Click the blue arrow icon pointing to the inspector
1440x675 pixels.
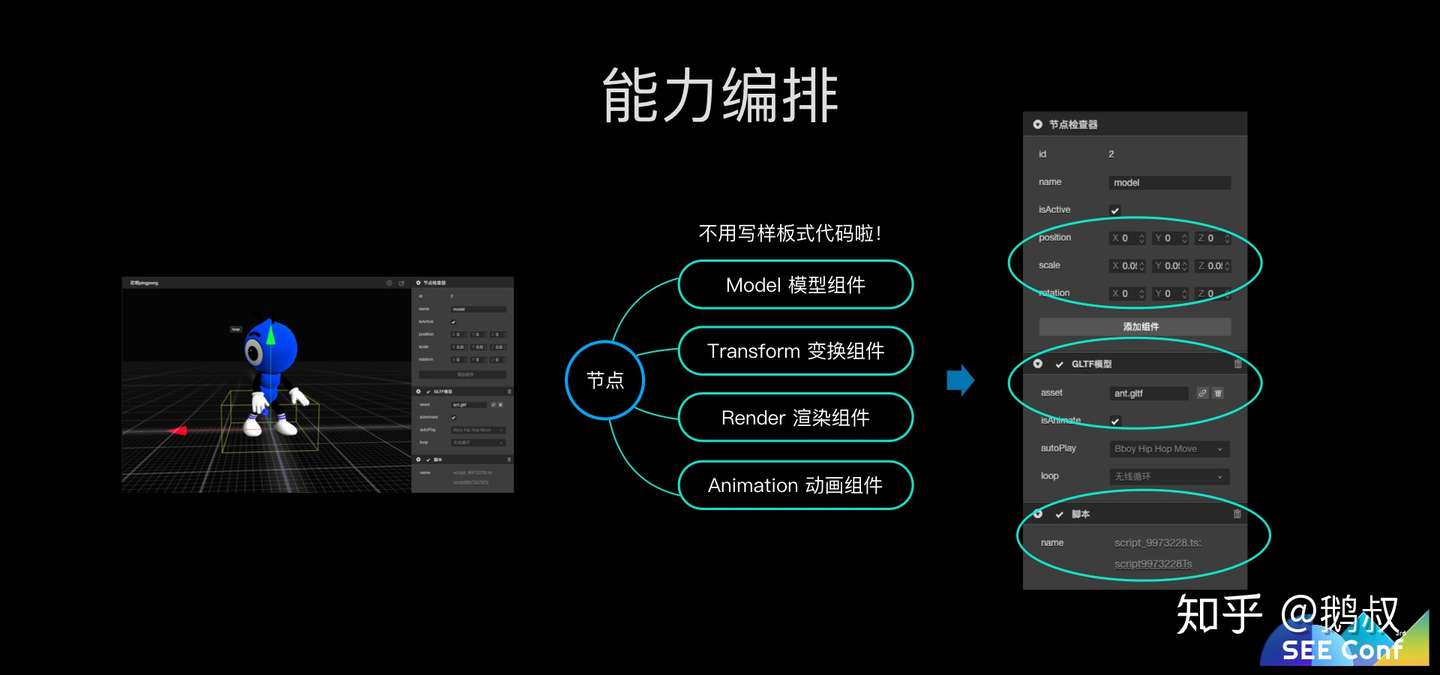coord(961,380)
